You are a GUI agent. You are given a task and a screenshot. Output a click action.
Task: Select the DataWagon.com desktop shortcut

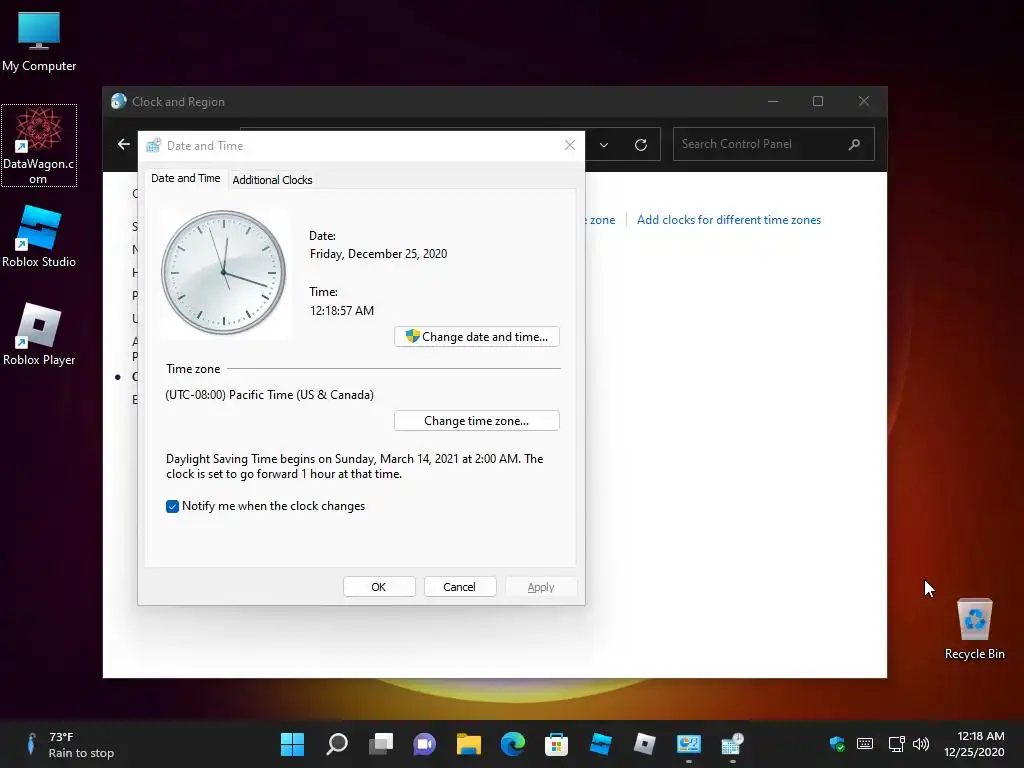[x=39, y=146]
